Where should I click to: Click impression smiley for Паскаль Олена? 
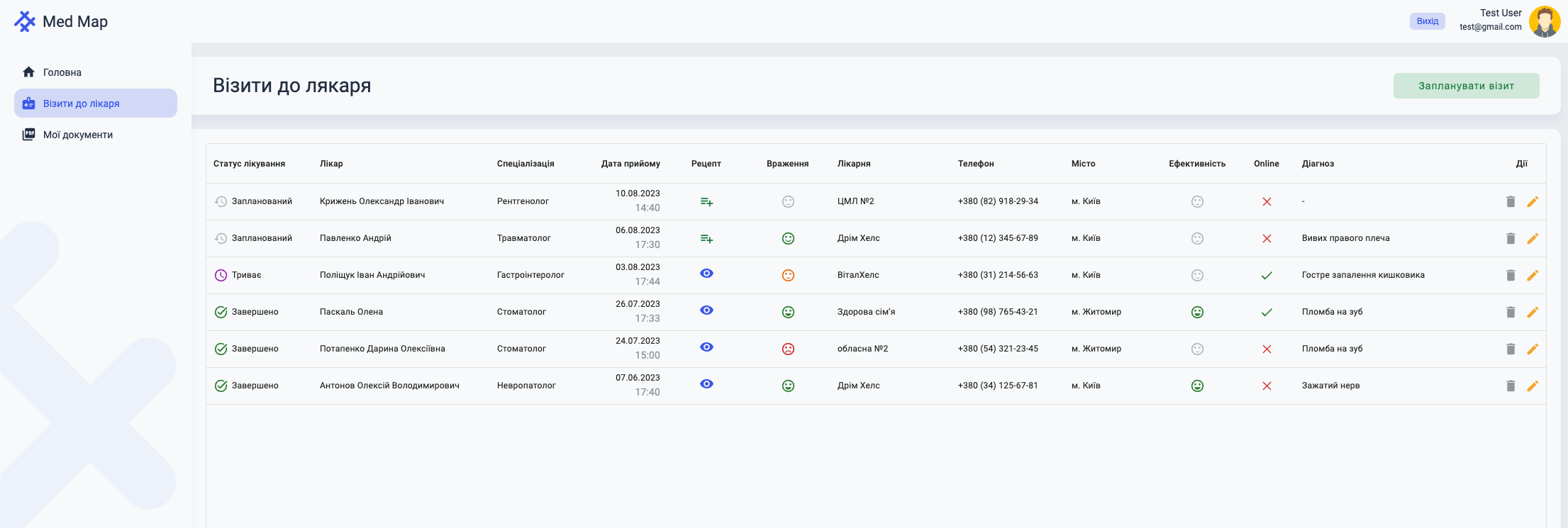(x=788, y=312)
